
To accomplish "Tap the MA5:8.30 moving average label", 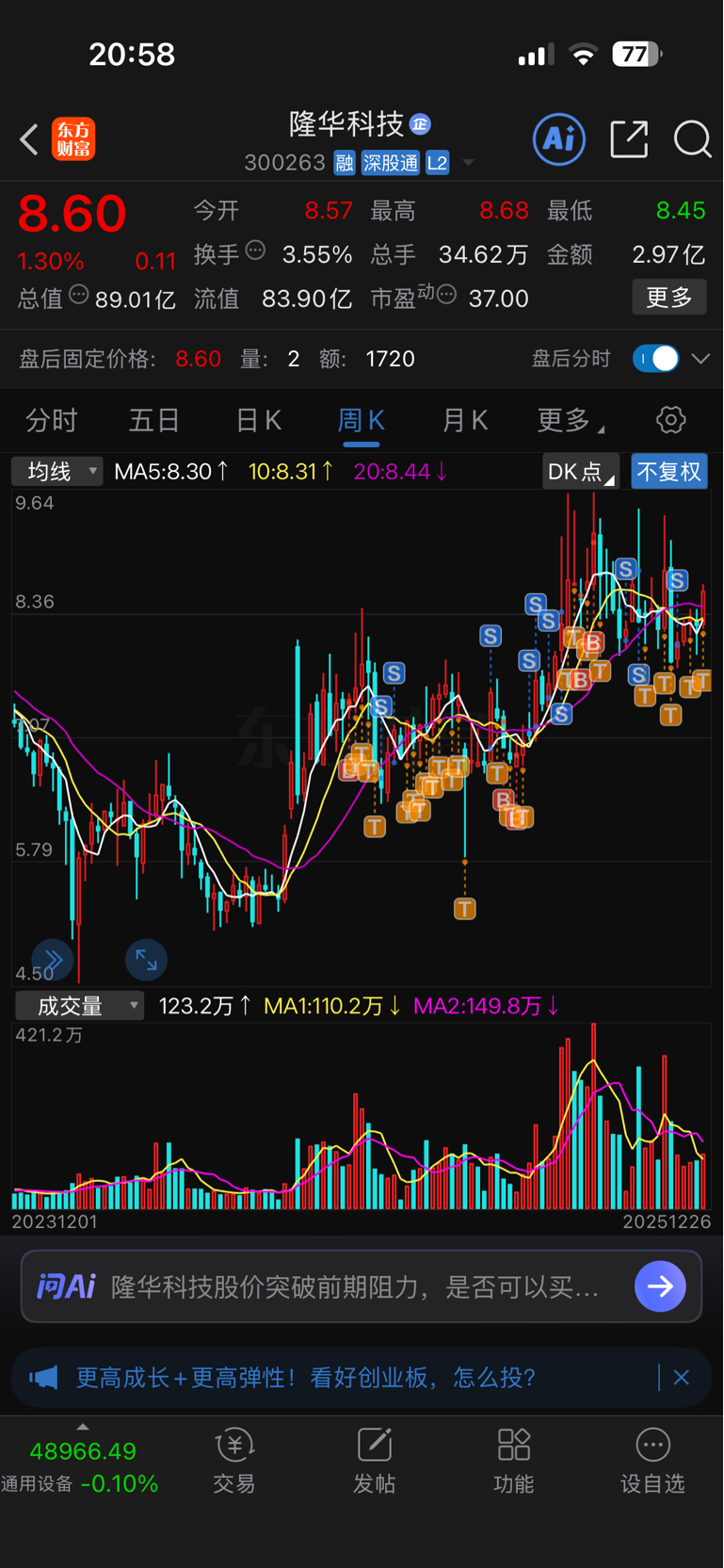I will pos(170,471).
